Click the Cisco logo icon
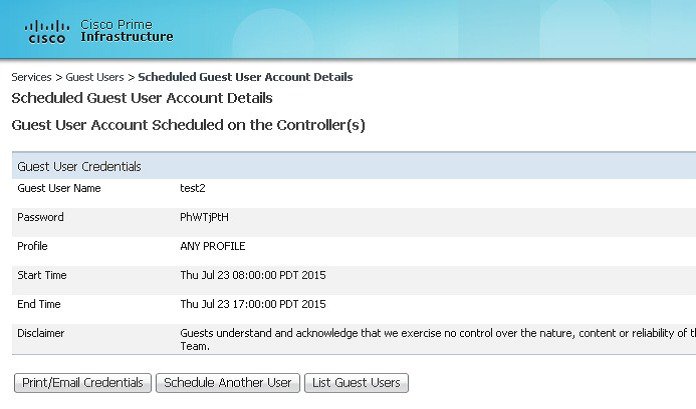Screen dimensions: 696x409 pyautogui.click(x=46, y=31)
